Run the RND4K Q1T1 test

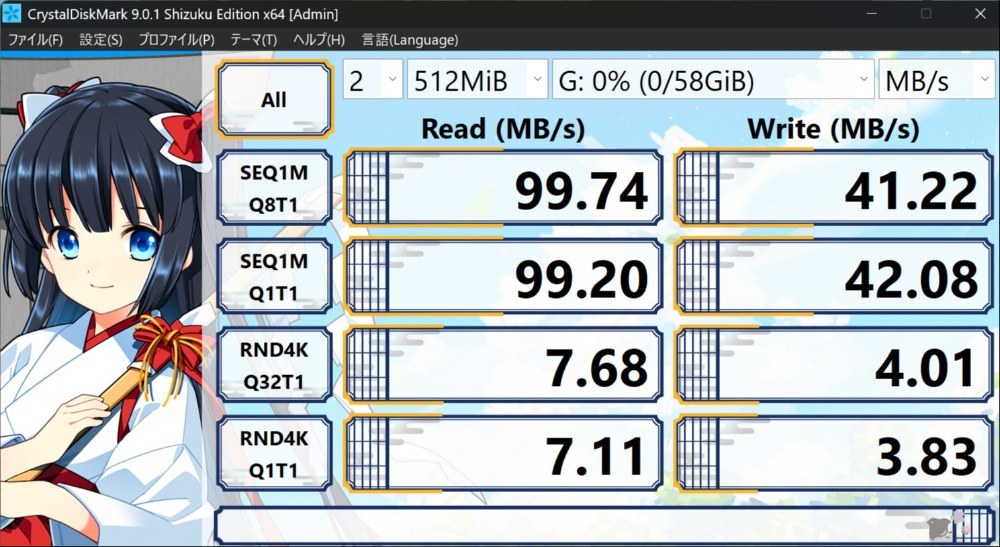coord(274,454)
